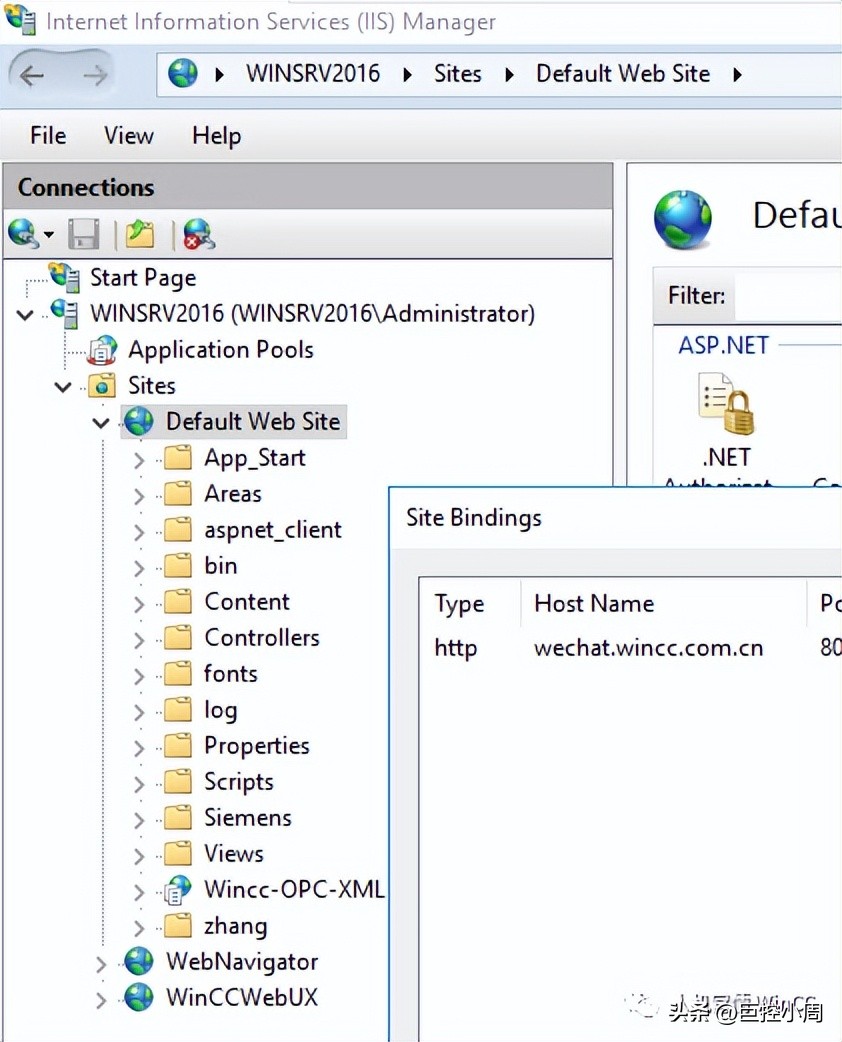Click the Sites breadcrumb in address bar
Image resolution: width=842 pixels, height=1042 pixels.
(457, 74)
